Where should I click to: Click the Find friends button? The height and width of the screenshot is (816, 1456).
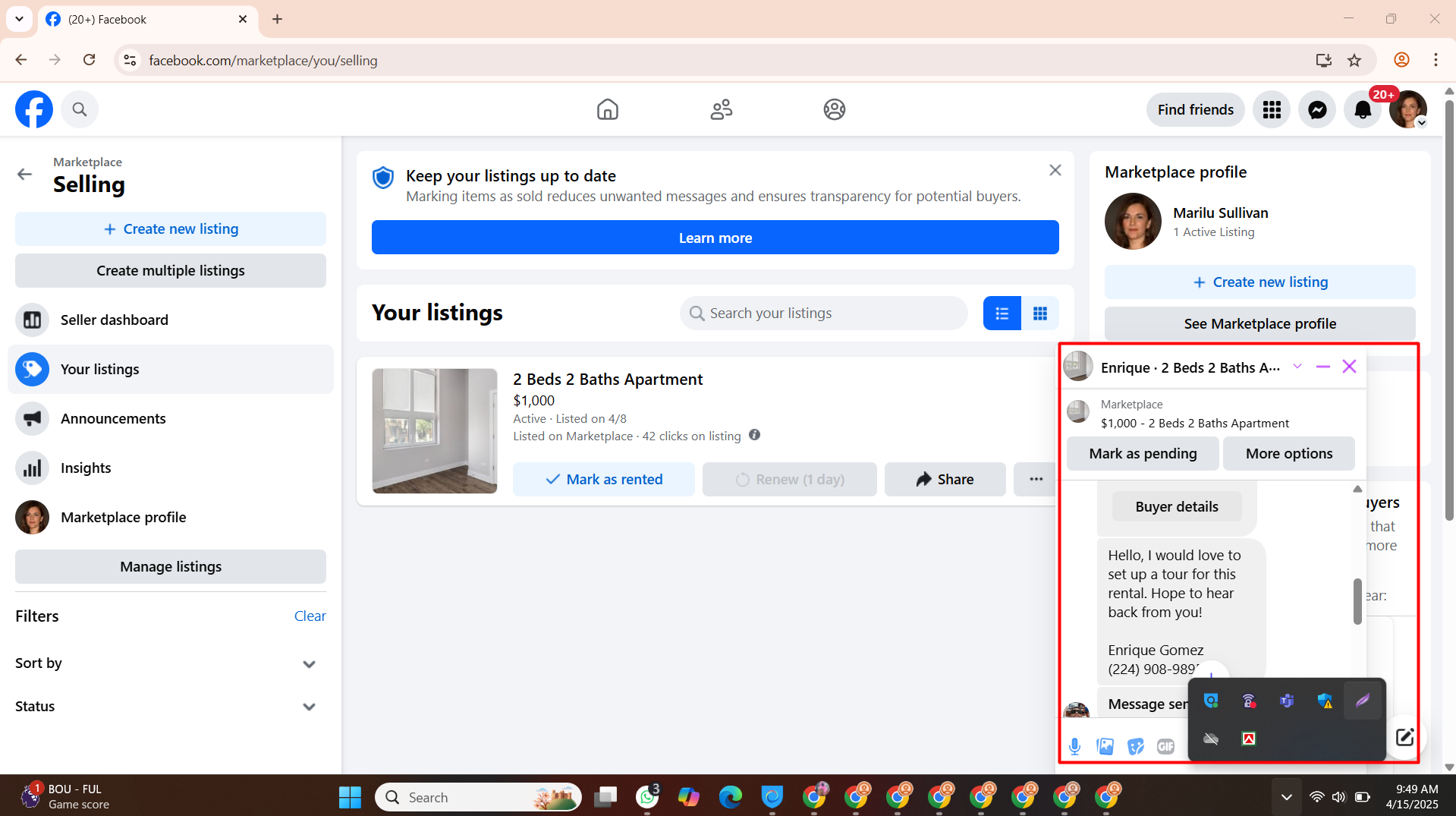tap(1195, 109)
